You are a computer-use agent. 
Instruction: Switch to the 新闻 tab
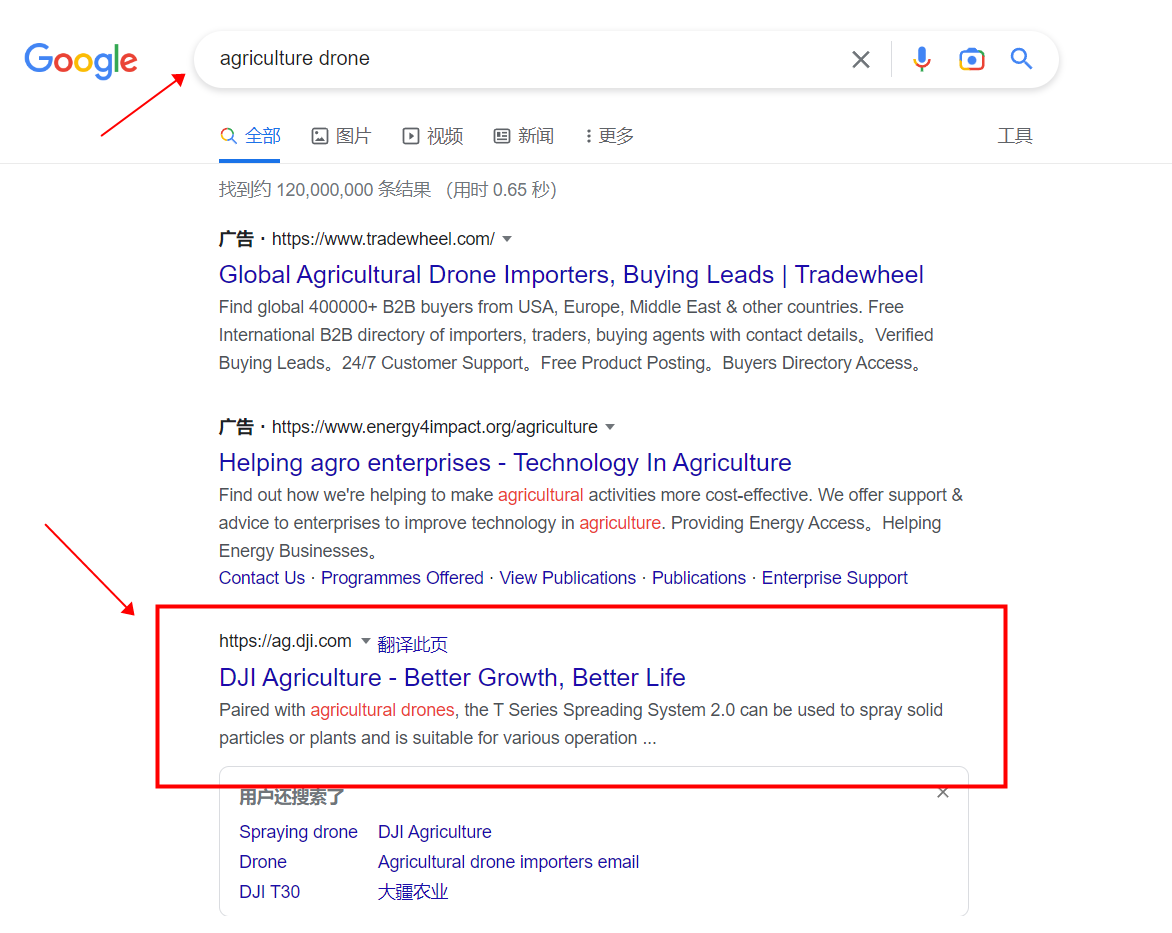524,136
